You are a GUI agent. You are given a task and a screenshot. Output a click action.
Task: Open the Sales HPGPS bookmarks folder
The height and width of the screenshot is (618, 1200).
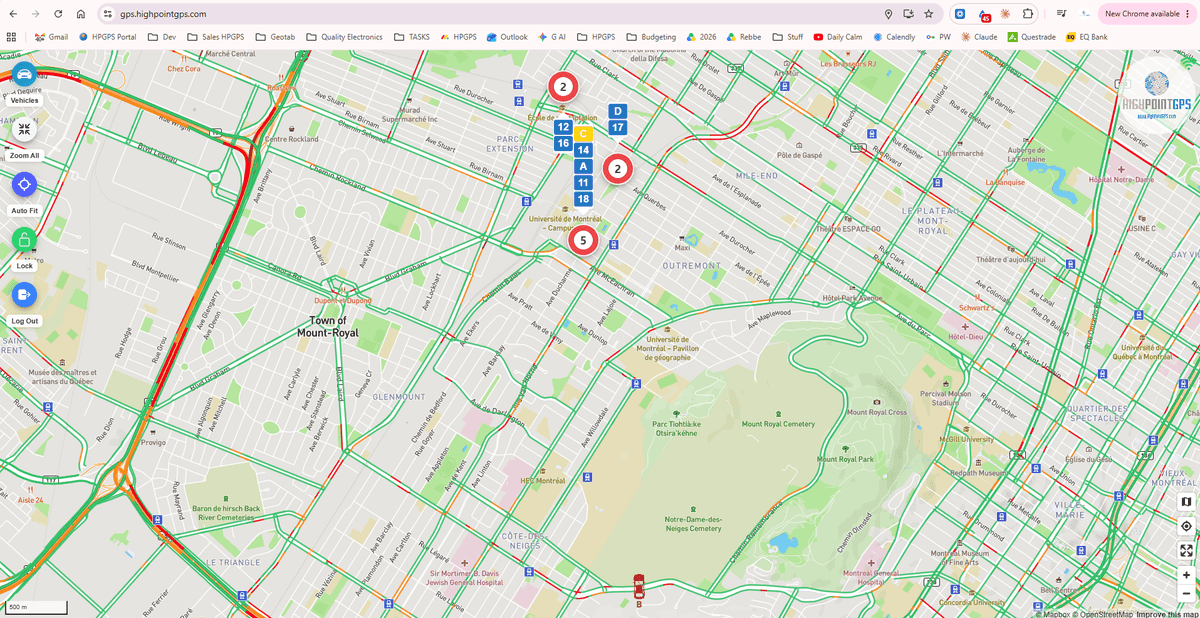[x=215, y=37]
